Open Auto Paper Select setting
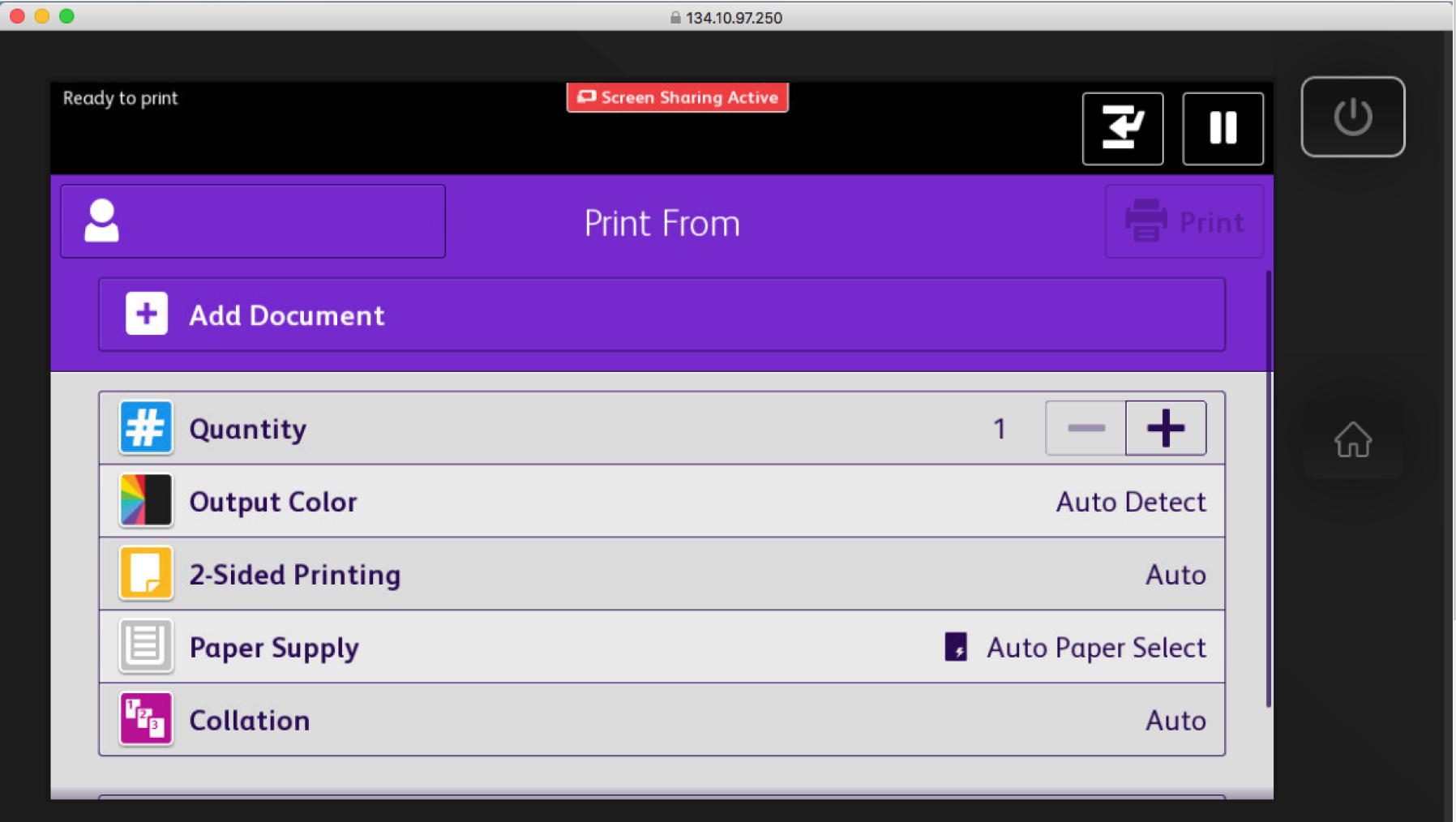 click(1095, 648)
